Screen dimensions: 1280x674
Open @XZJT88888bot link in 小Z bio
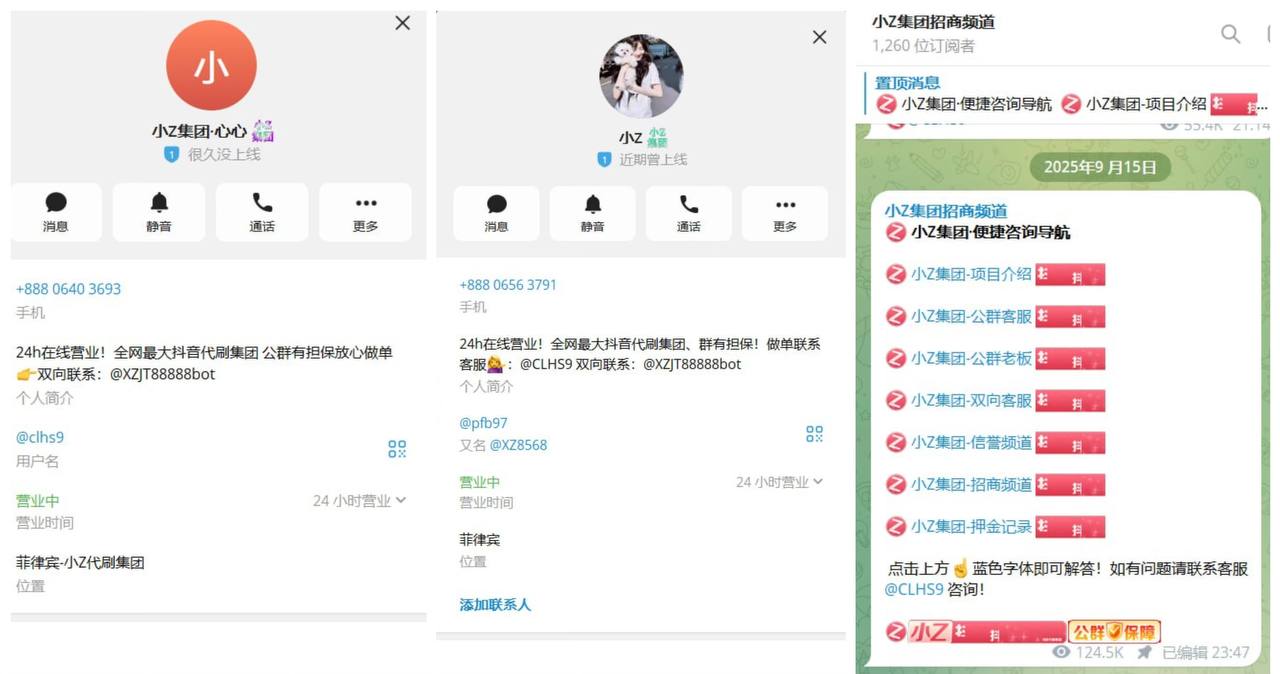(x=692, y=364)
